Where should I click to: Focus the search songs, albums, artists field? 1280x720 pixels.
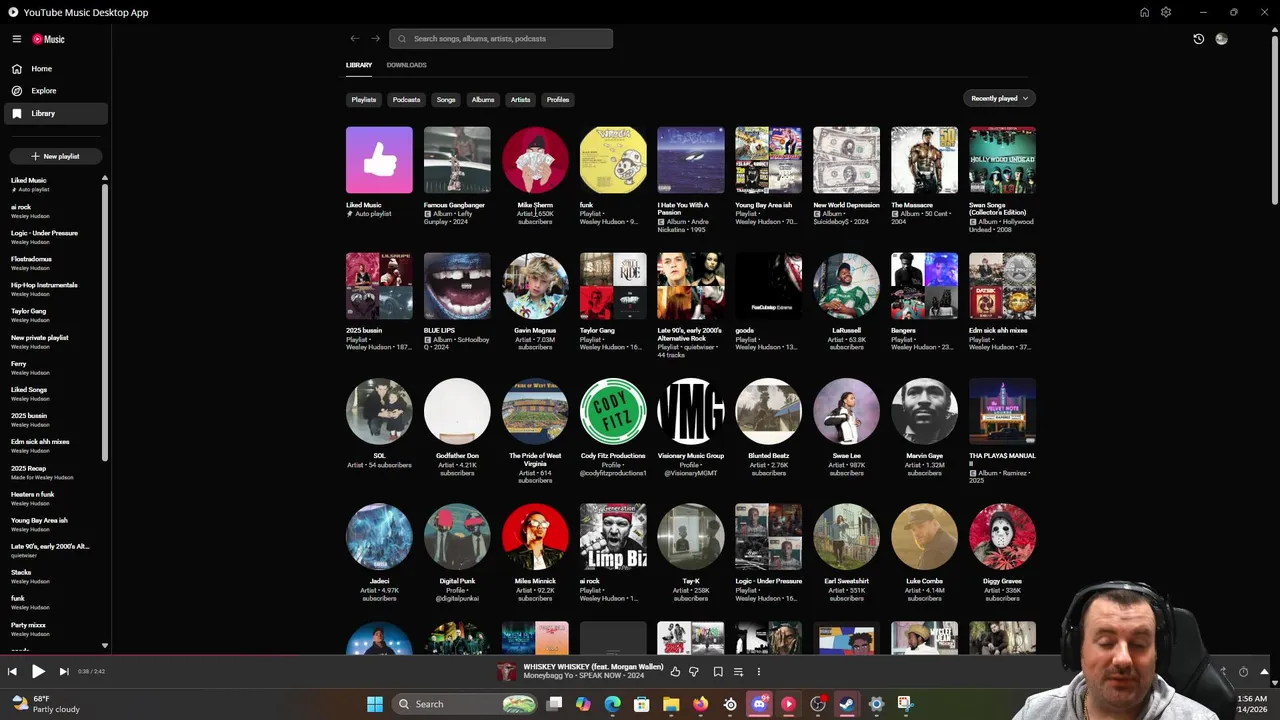pos(501,39)
